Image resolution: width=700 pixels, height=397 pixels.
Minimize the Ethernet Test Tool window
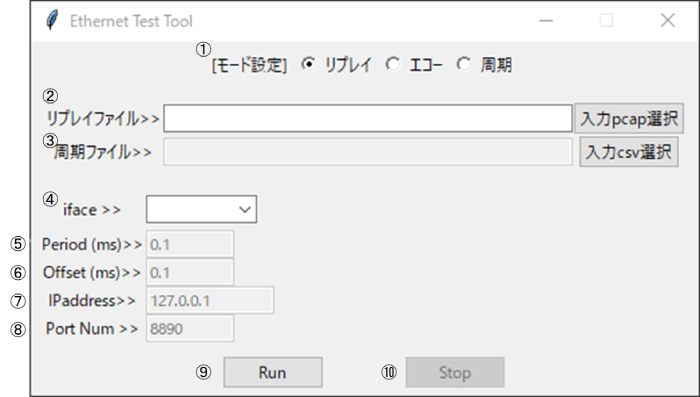(546, 21)
